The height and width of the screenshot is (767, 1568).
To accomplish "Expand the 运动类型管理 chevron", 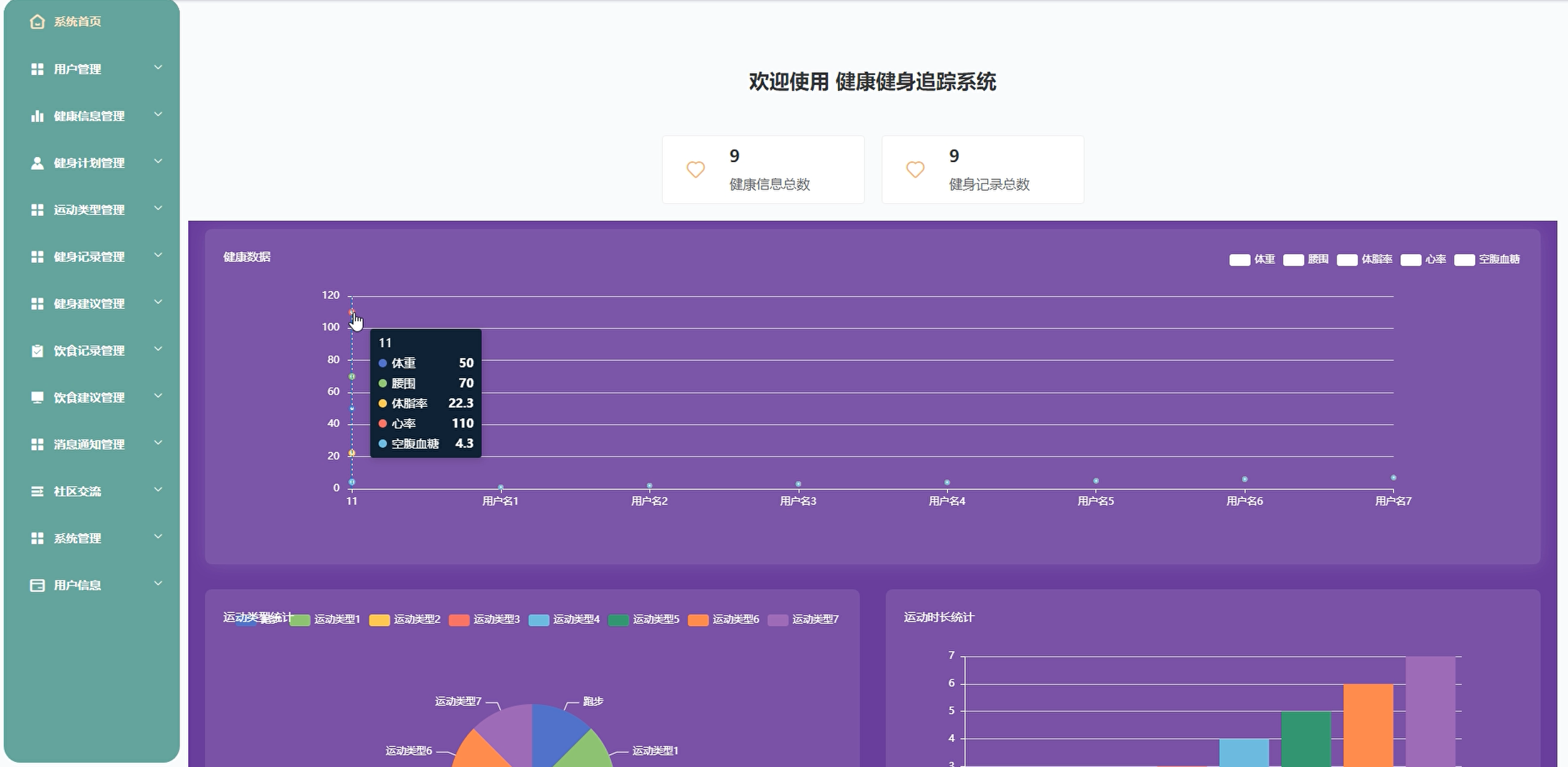I will click(x=158, y=208).
